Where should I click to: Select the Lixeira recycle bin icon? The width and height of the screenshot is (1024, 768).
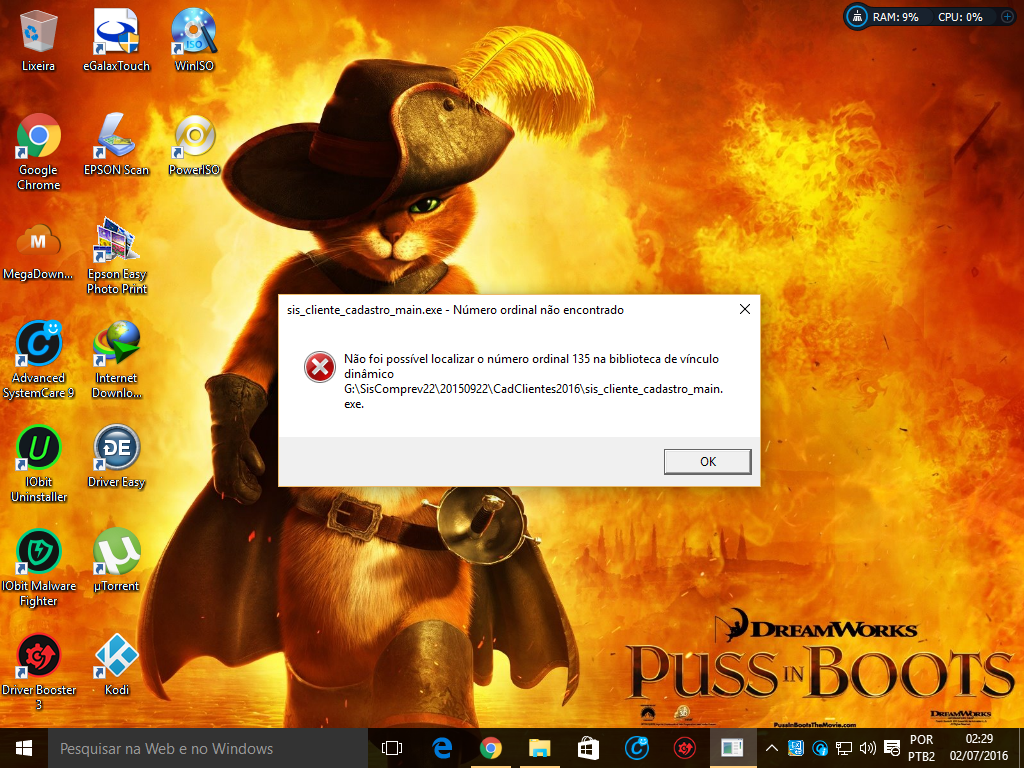[x=39, y=40]
